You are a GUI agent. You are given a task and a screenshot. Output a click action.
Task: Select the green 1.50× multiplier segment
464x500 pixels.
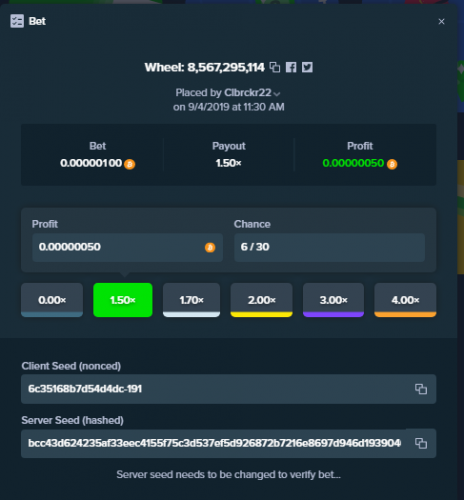[123, 300]
